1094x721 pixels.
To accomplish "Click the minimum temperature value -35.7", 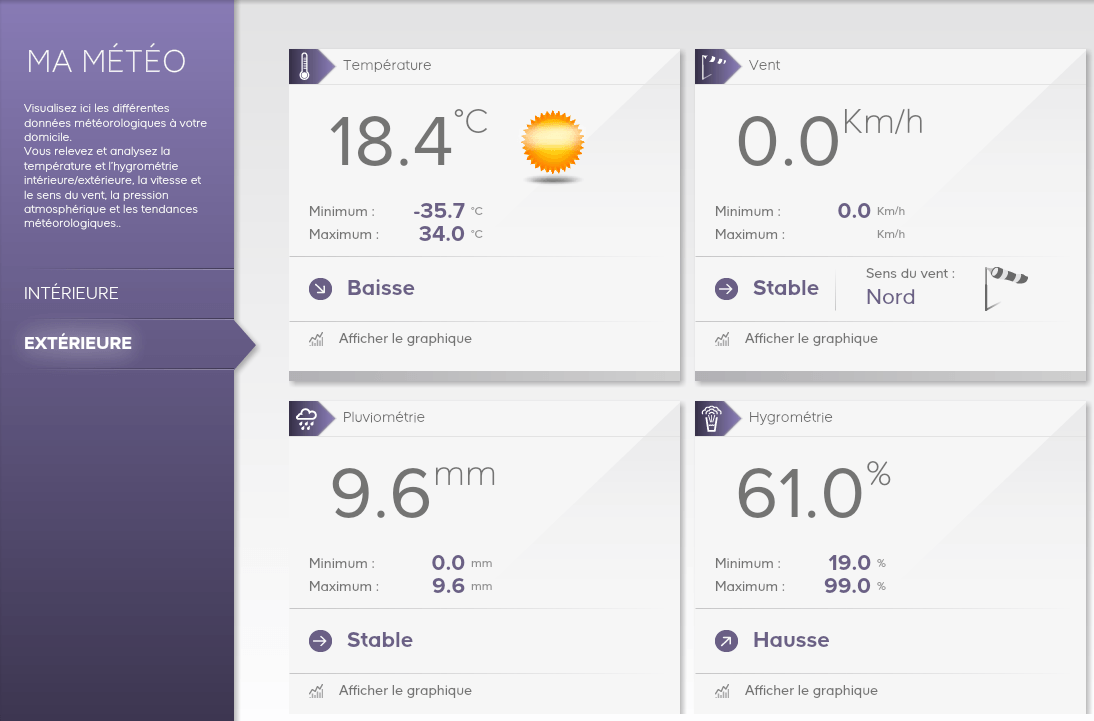I will [x=439, y=211].
